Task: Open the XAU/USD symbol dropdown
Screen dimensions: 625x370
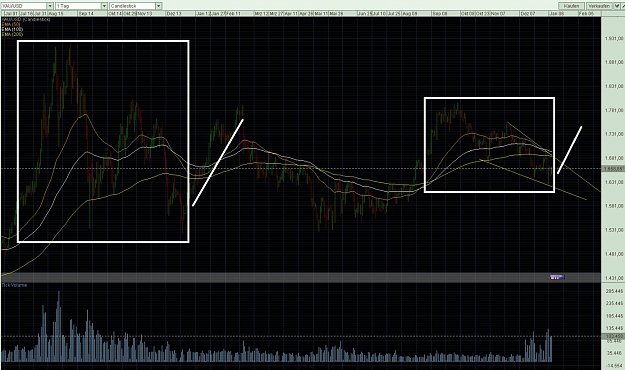Action: coord(27,6)
